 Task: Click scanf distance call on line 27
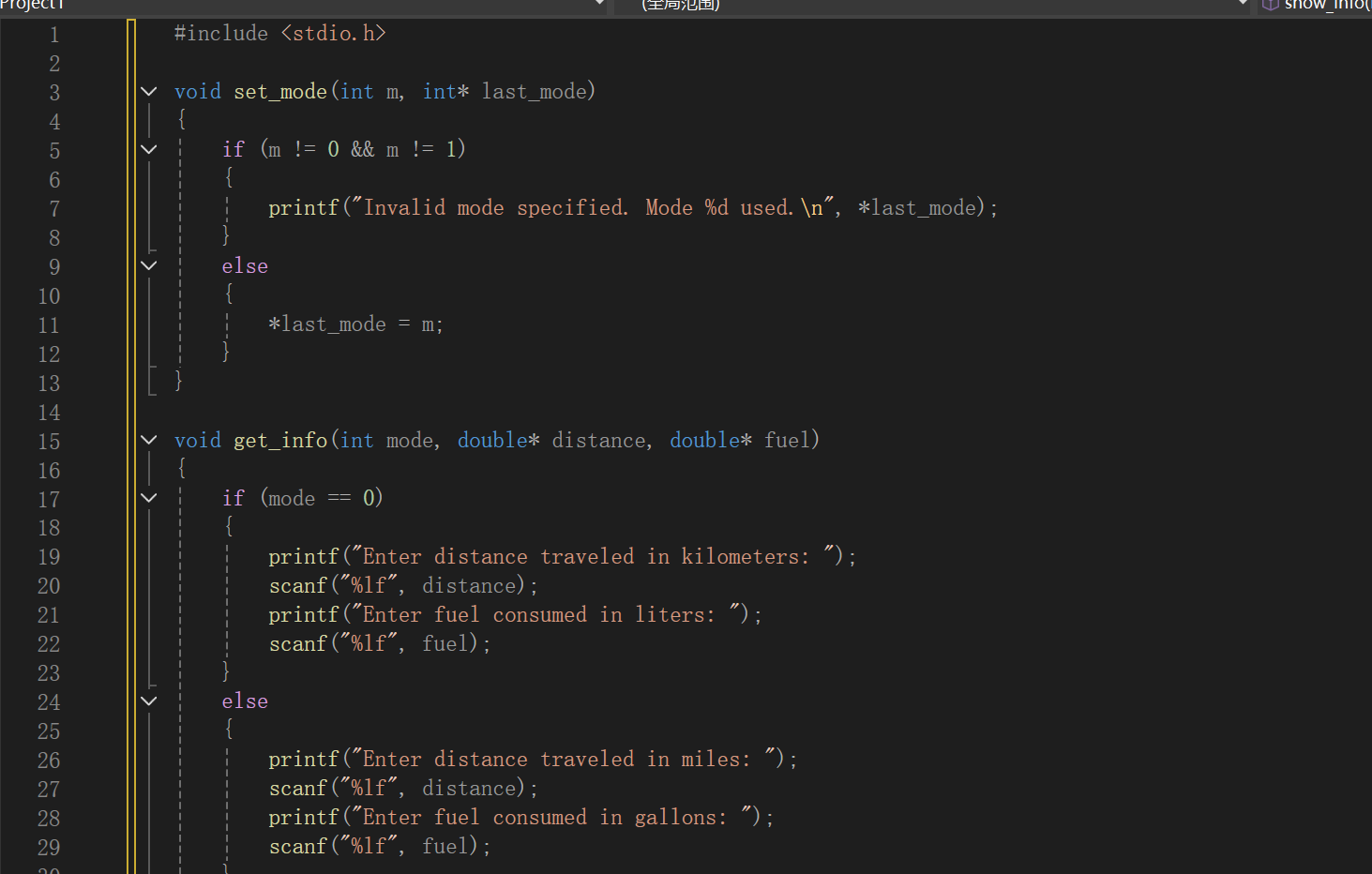click(403, 789)
